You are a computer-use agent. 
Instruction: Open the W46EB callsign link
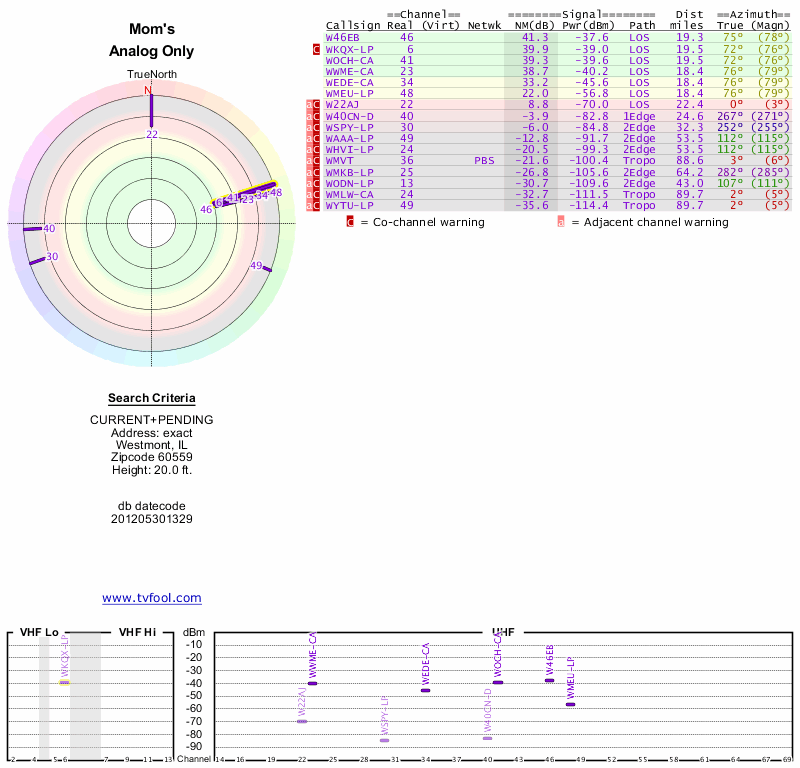point(342,37)
